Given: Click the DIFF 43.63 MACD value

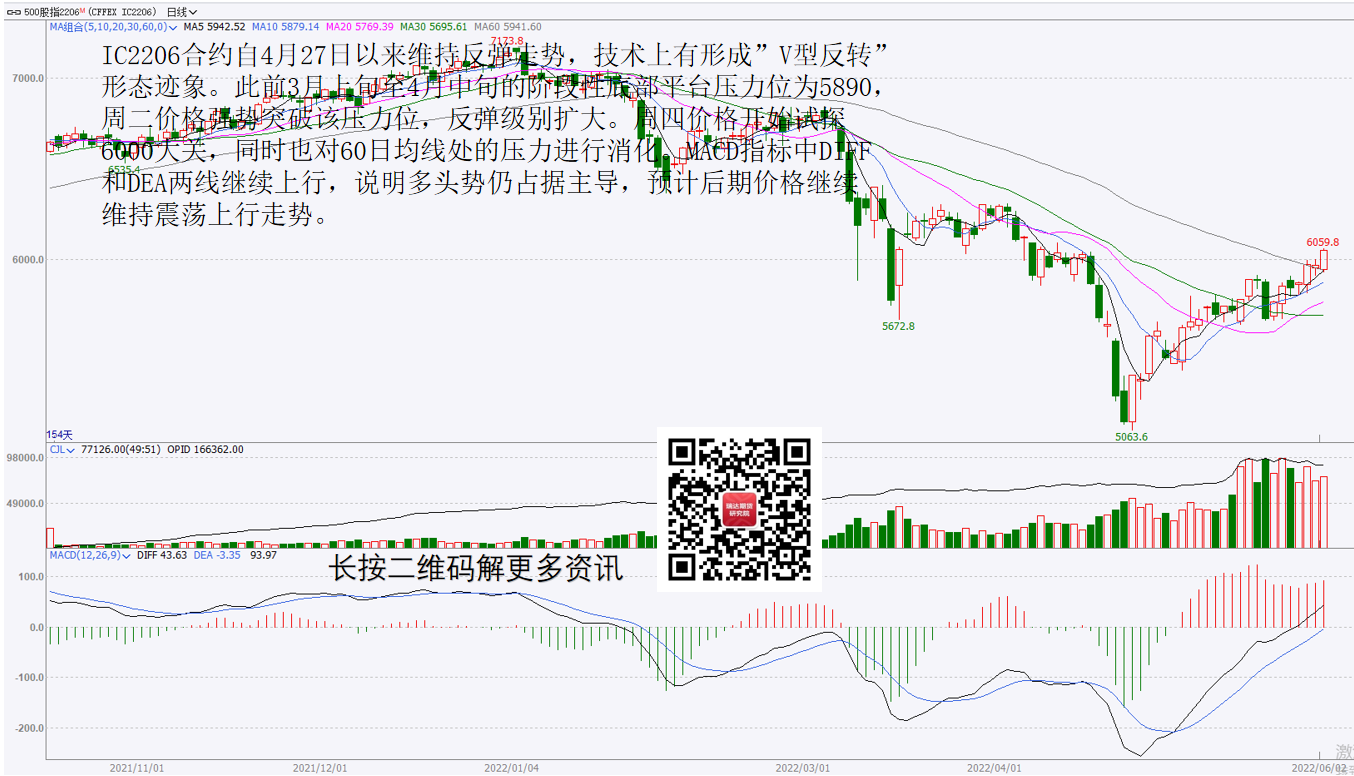Looking at the screenshot, I should click(x=162, y=554).
